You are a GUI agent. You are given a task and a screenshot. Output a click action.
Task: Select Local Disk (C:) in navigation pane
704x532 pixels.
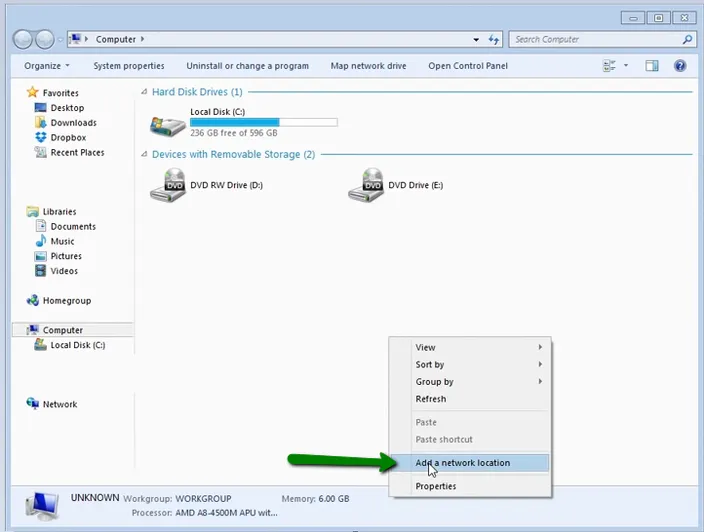point(78,345)
